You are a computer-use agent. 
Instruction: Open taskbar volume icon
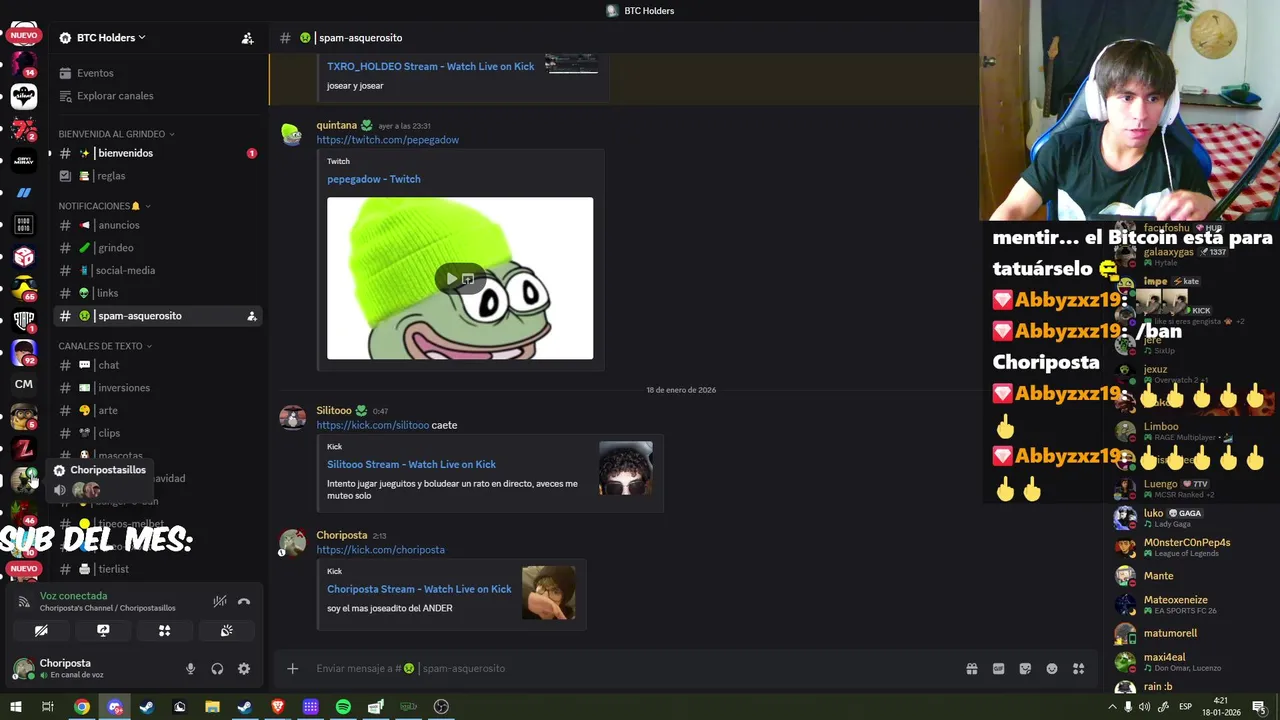pos(1145,707)
